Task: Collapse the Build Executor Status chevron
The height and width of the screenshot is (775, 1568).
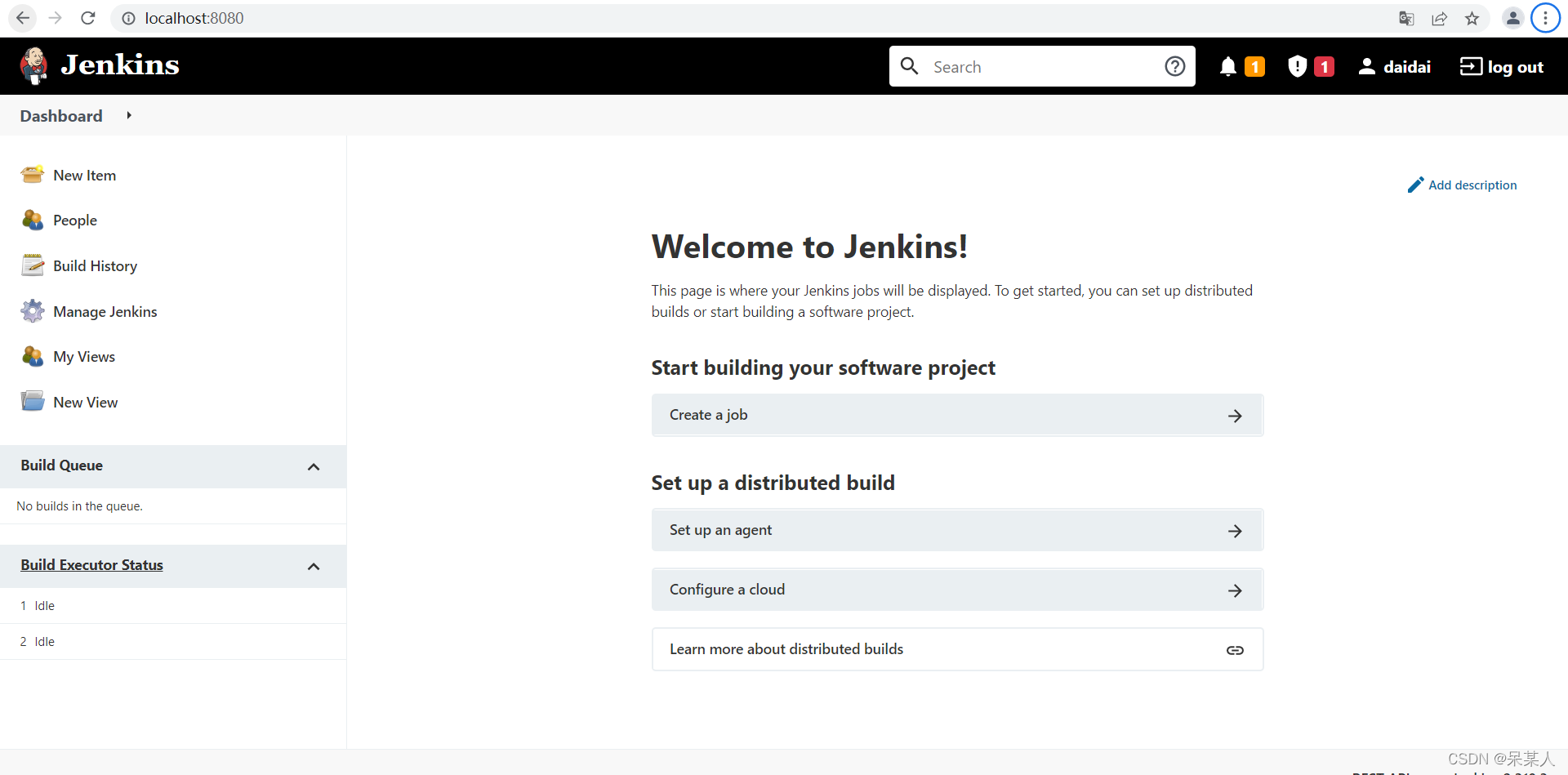Action: pyautogui.click(x=314, y=567)
